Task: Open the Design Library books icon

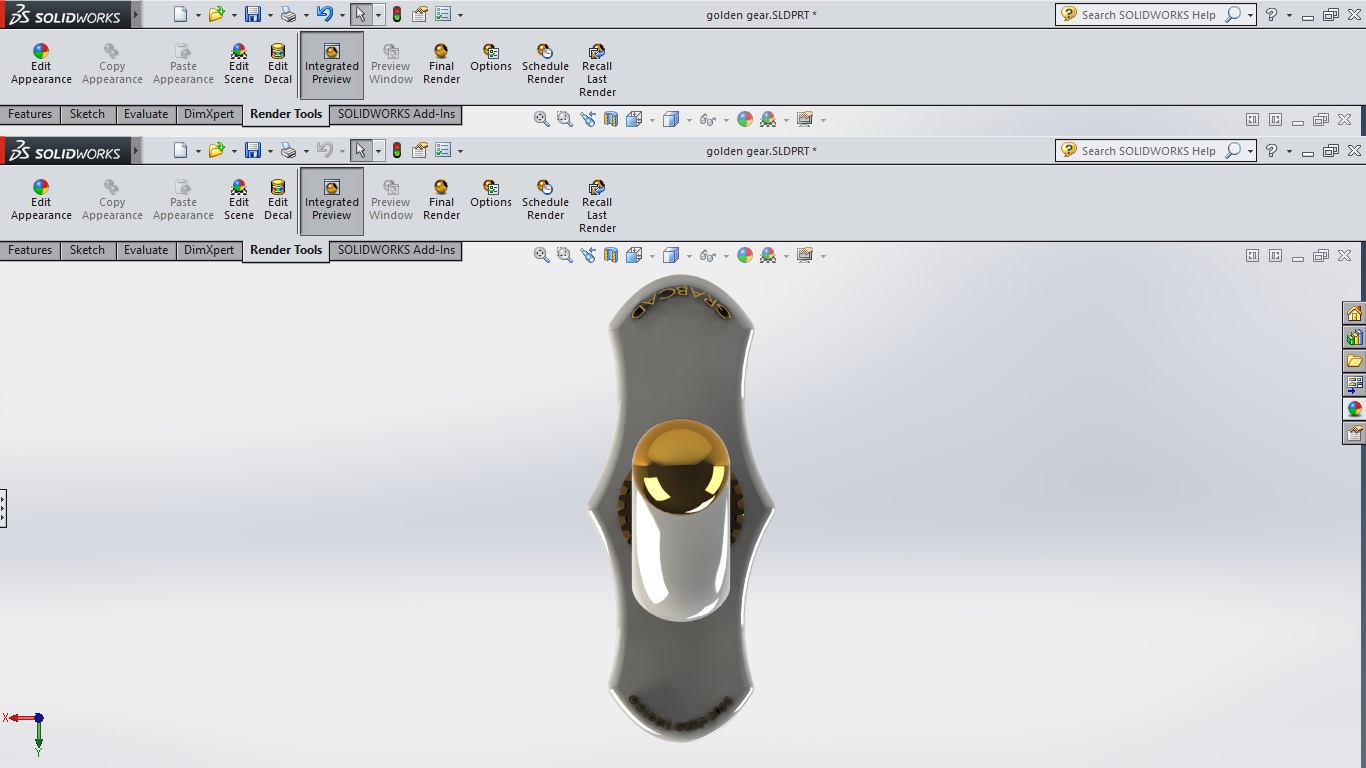Action: coord(1354,337)
